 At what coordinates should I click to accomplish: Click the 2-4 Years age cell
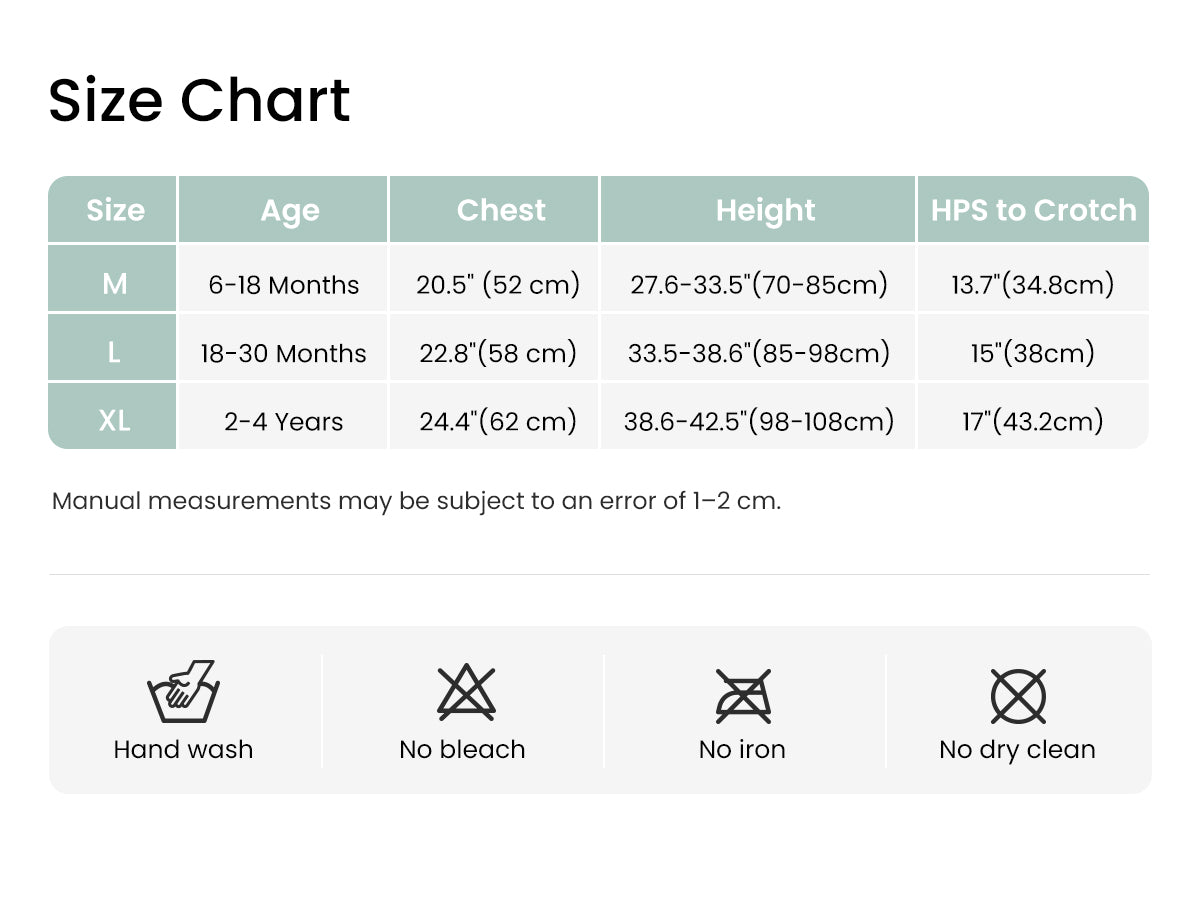click(x=284, y=422)
